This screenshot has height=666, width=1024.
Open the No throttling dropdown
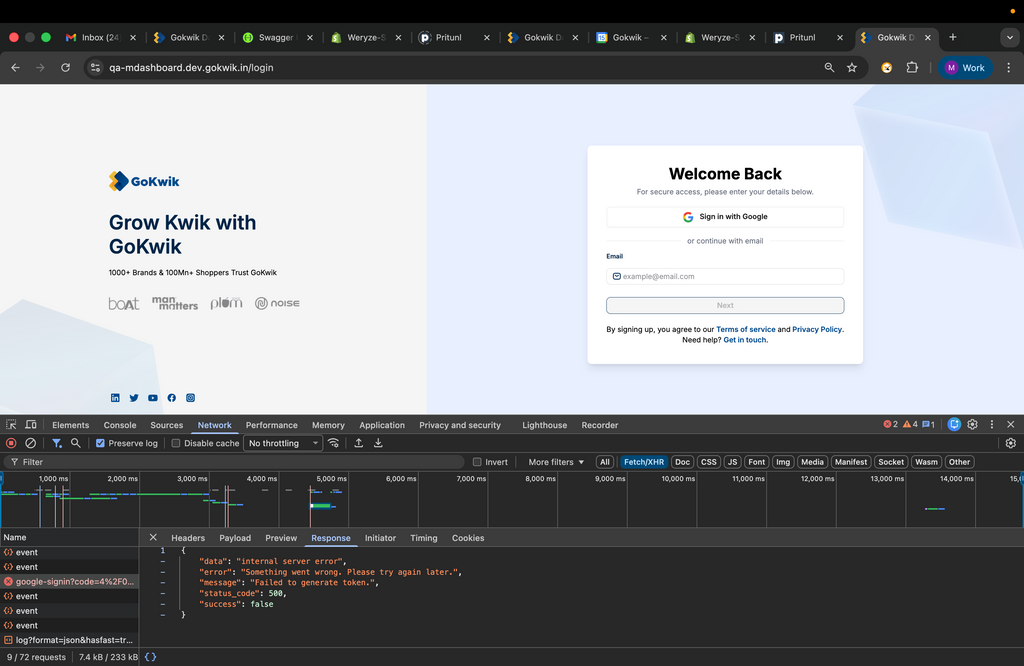coord(283,443)
